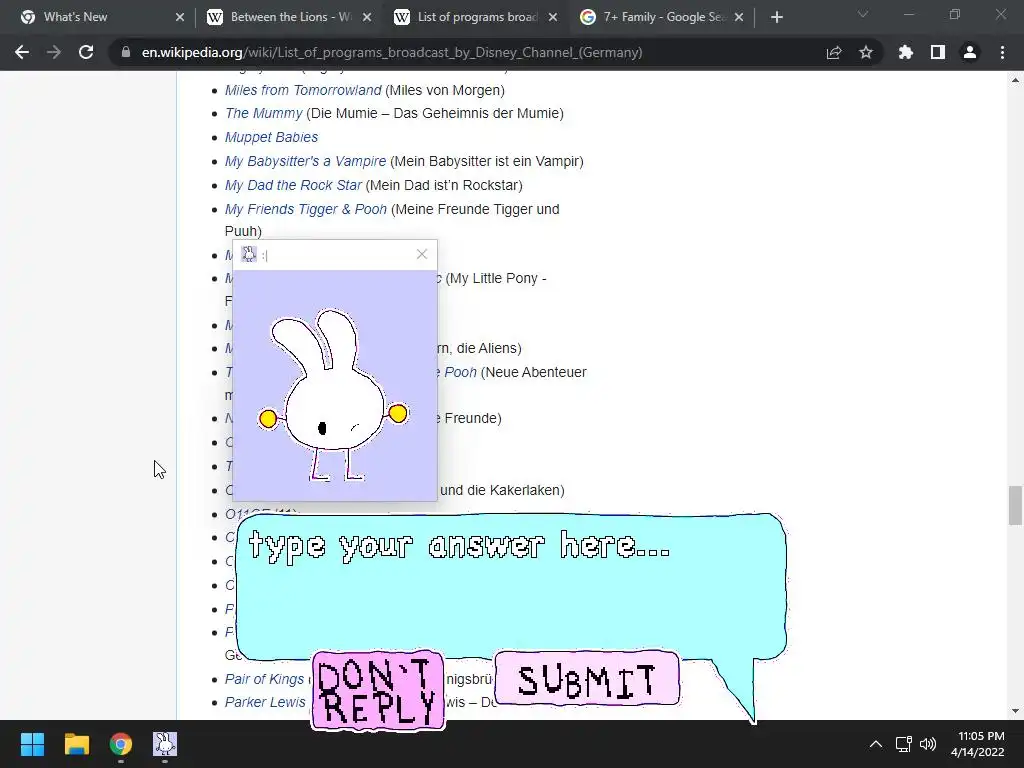Open File Explorer from taskbar
This screenshot has width=1024, height=768.
pyautogui.click(x=76, y=744)
